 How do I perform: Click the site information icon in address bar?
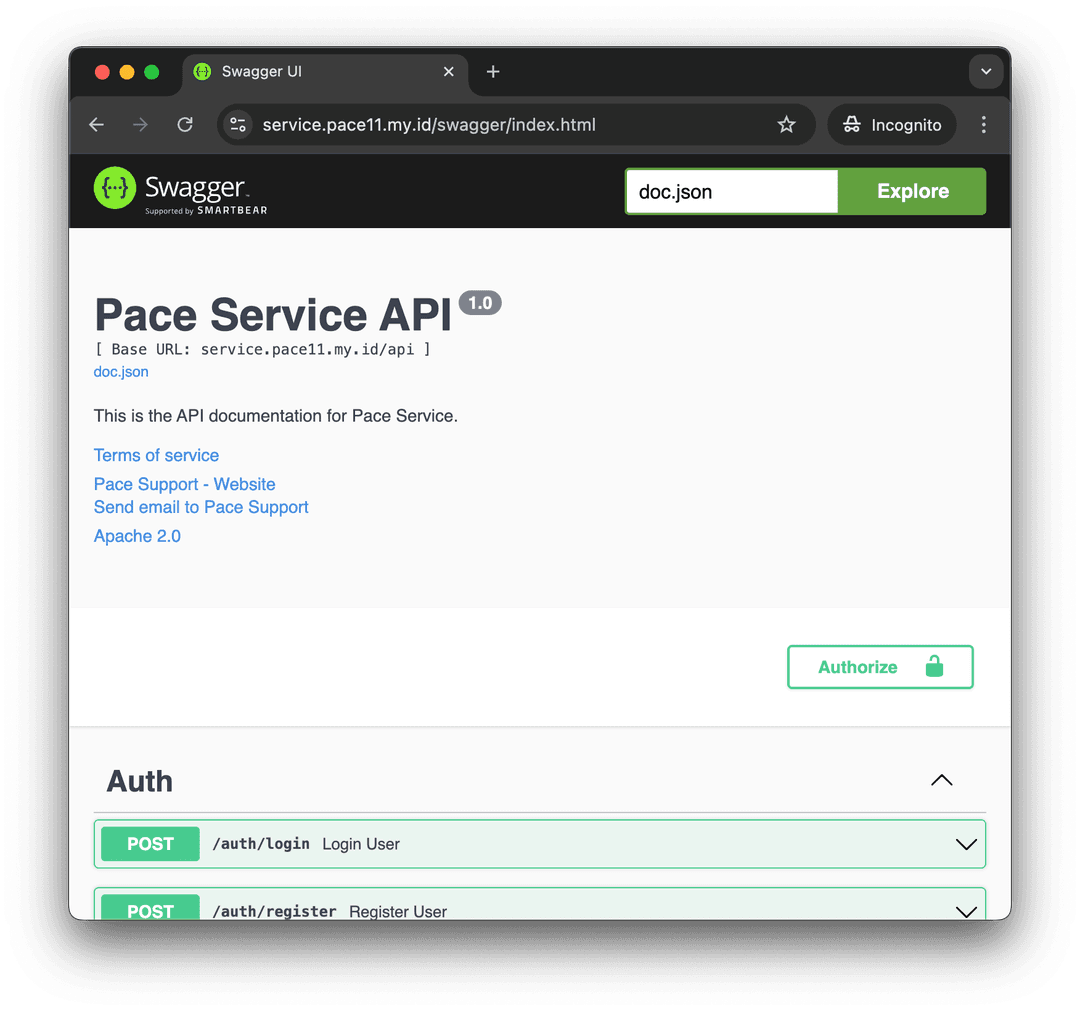click(236, 124)
